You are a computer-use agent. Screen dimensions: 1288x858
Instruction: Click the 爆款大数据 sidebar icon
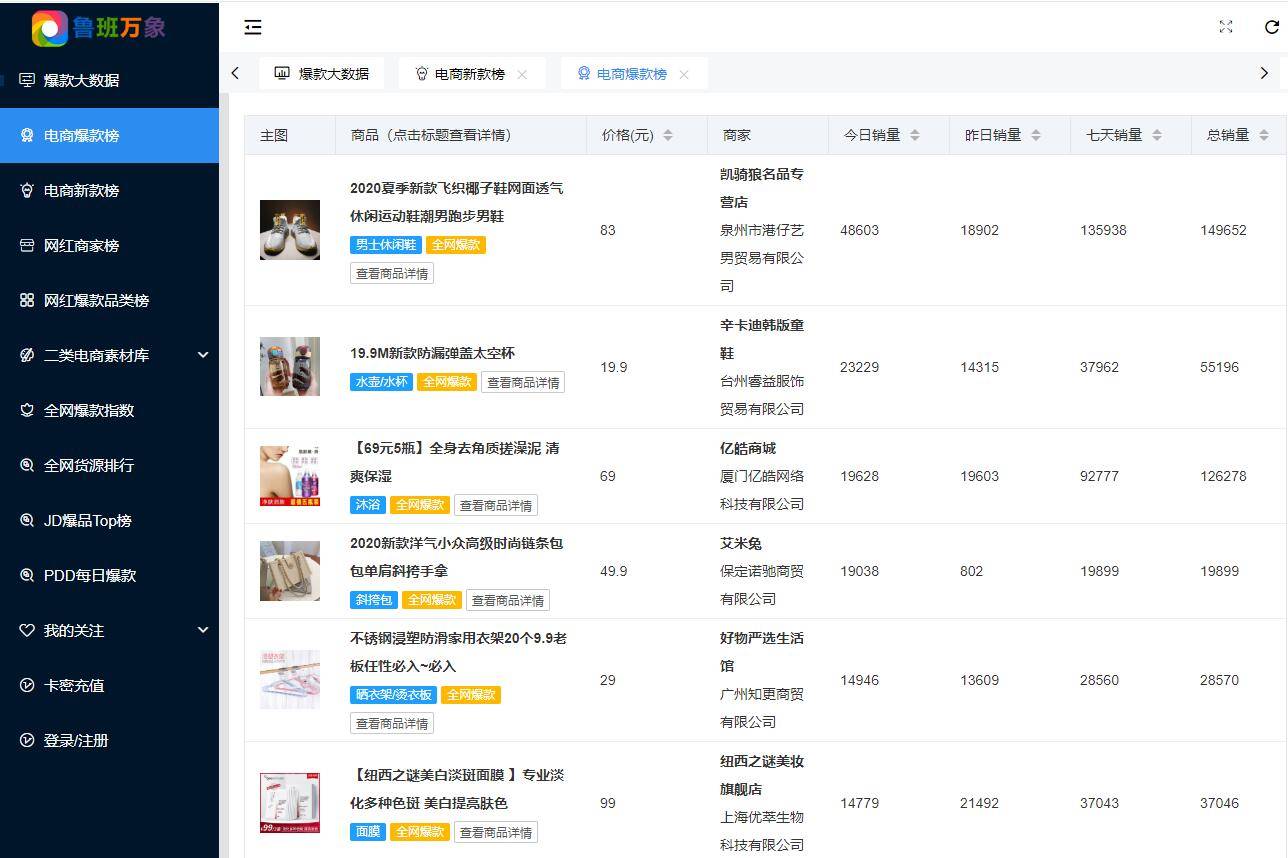coord(27,80)
